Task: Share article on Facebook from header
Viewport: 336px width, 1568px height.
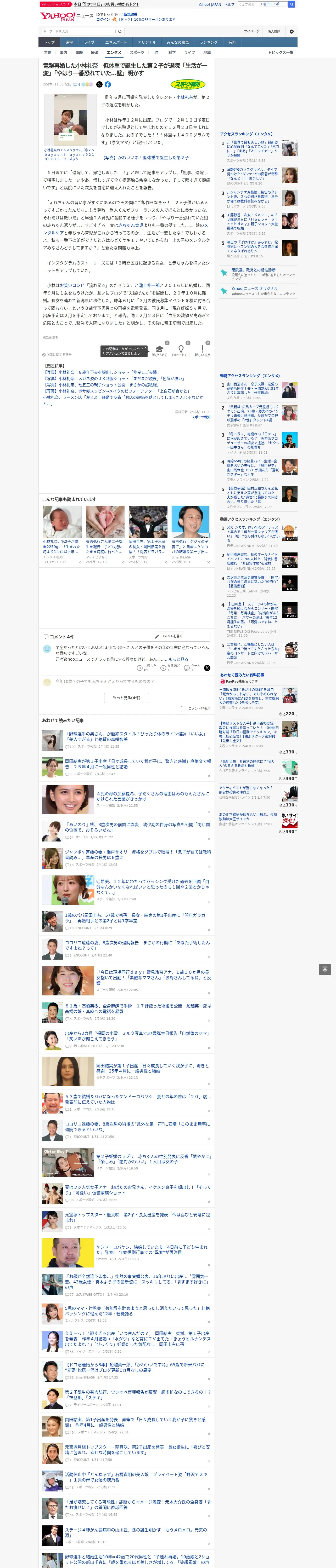Action: [108, 85]
